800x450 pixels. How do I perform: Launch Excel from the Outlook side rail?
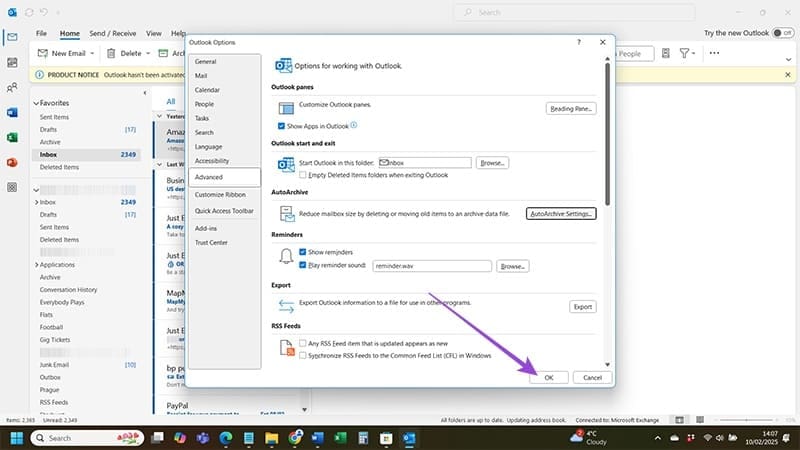tap(12, 137)
